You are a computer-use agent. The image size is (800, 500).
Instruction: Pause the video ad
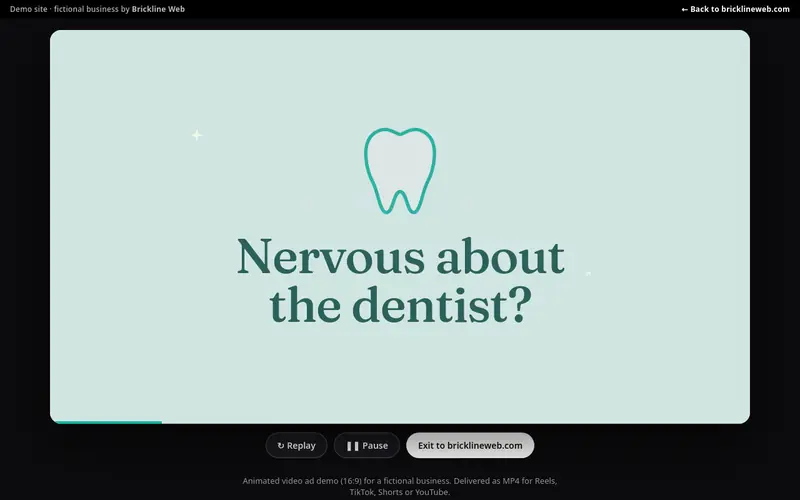367,445
